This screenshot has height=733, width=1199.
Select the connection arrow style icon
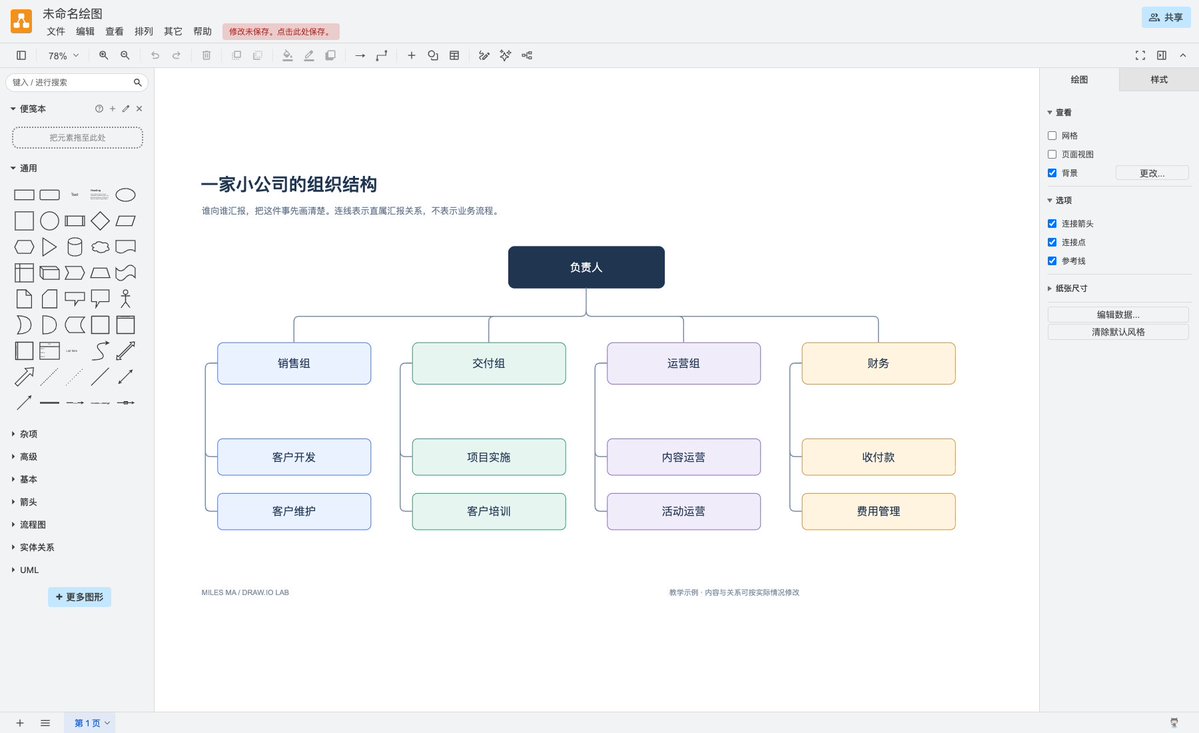click(x=360, y=56)
